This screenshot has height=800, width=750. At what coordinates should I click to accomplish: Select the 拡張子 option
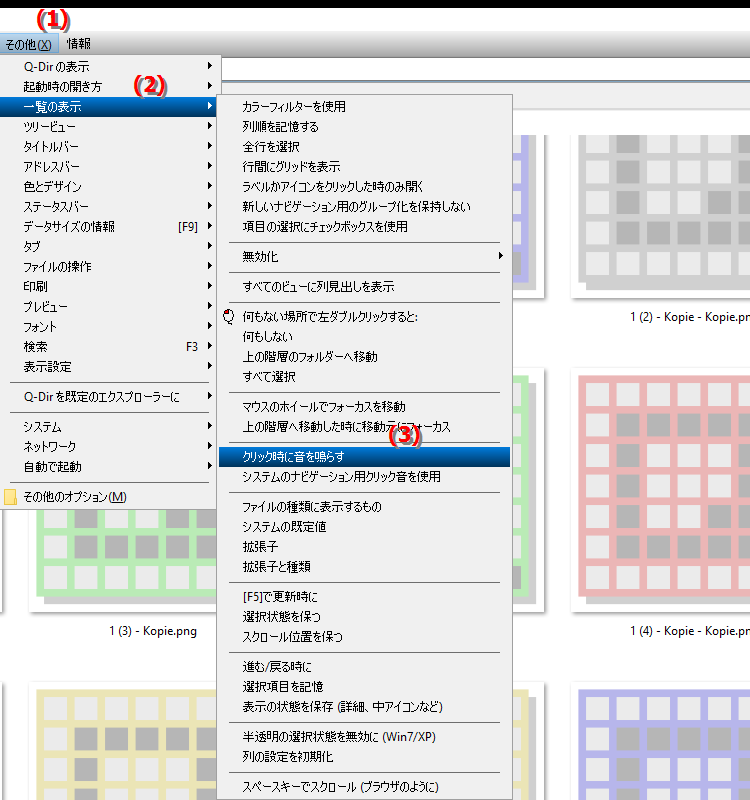point(364,546)
